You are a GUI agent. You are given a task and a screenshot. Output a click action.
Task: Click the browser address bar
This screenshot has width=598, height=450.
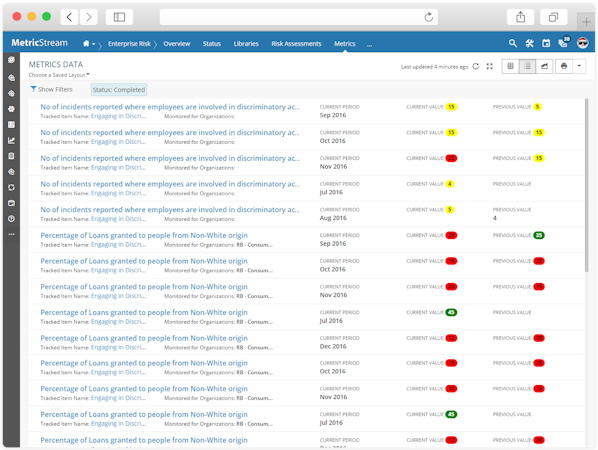click(299, 17)
